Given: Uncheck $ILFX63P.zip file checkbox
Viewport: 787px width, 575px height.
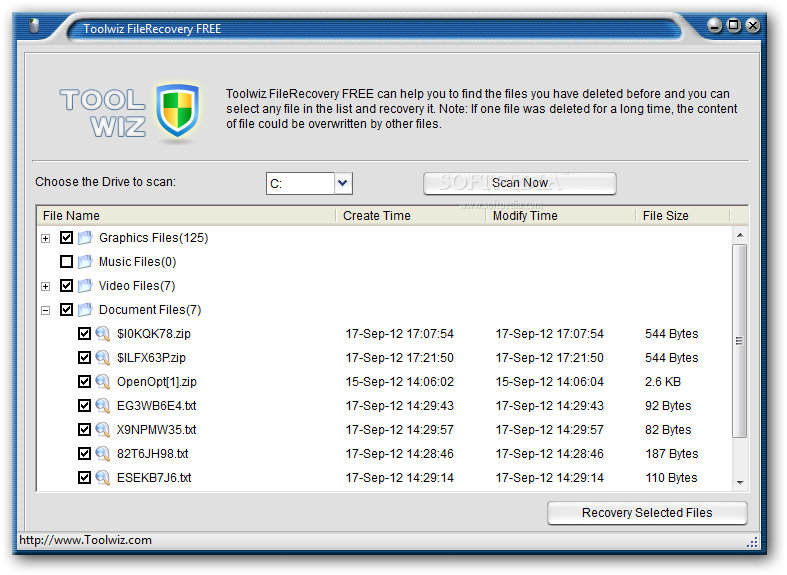Looking at the screenshot, I should 84,358.
